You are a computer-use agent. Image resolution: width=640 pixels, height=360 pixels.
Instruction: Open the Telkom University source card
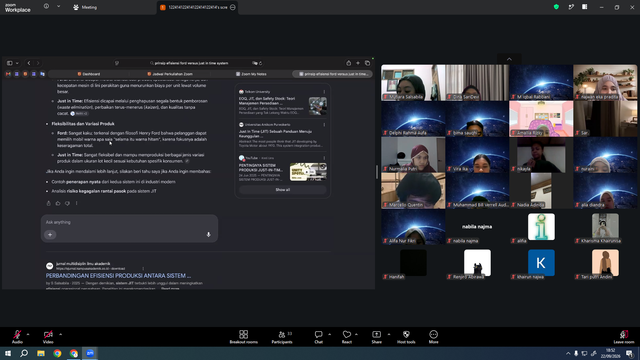click(282, 102)
